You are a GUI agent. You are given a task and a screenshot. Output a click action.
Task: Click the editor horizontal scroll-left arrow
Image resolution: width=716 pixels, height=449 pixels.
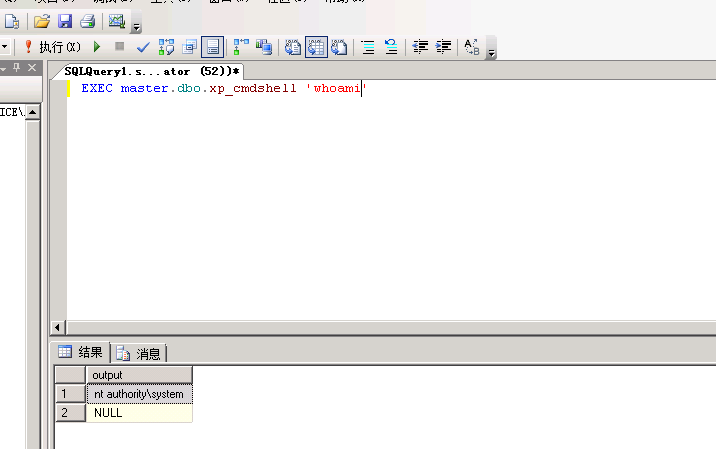[x=57, y=327]
